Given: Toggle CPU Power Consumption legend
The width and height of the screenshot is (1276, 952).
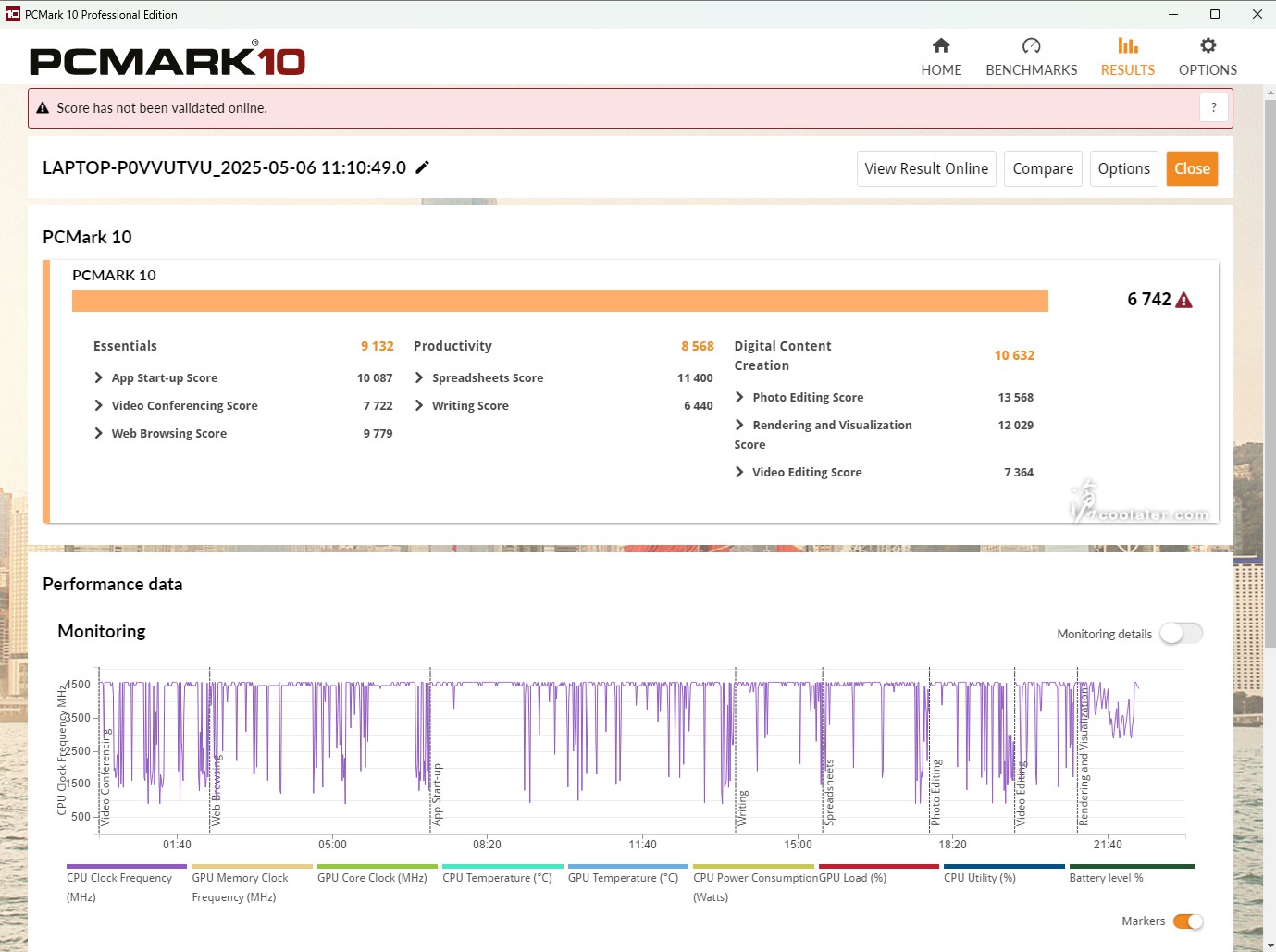Looking at the screenshot, I should (x=753, y=884).
